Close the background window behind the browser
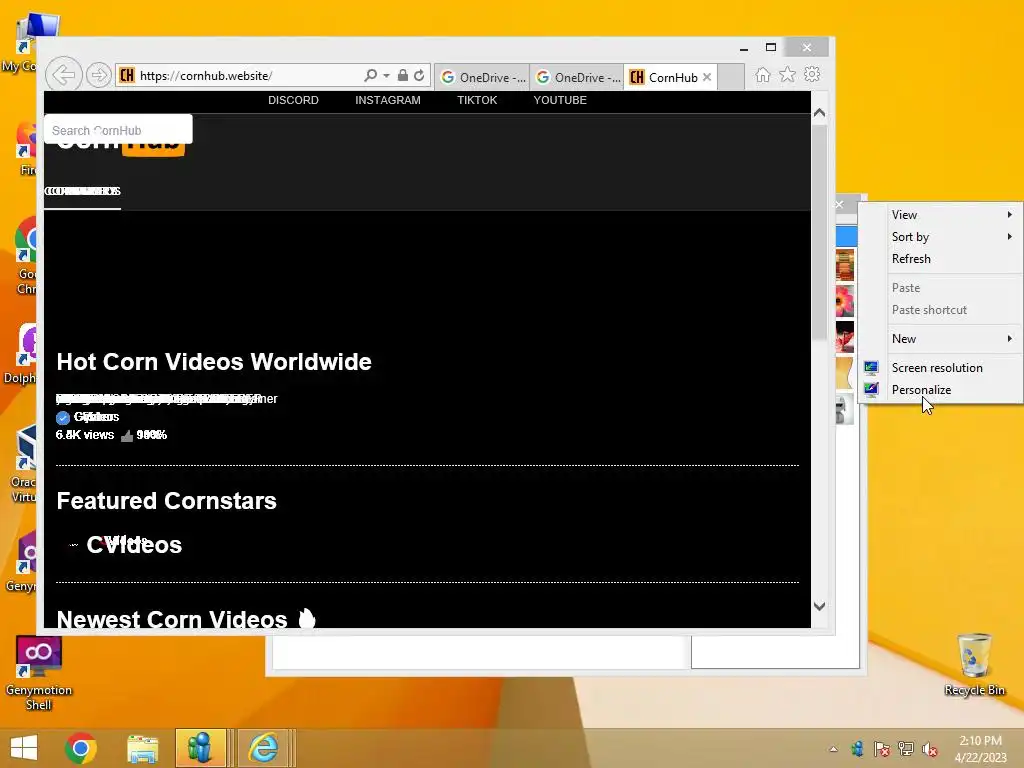This screenshot has width=1024, height=768. tap(839, 204)
